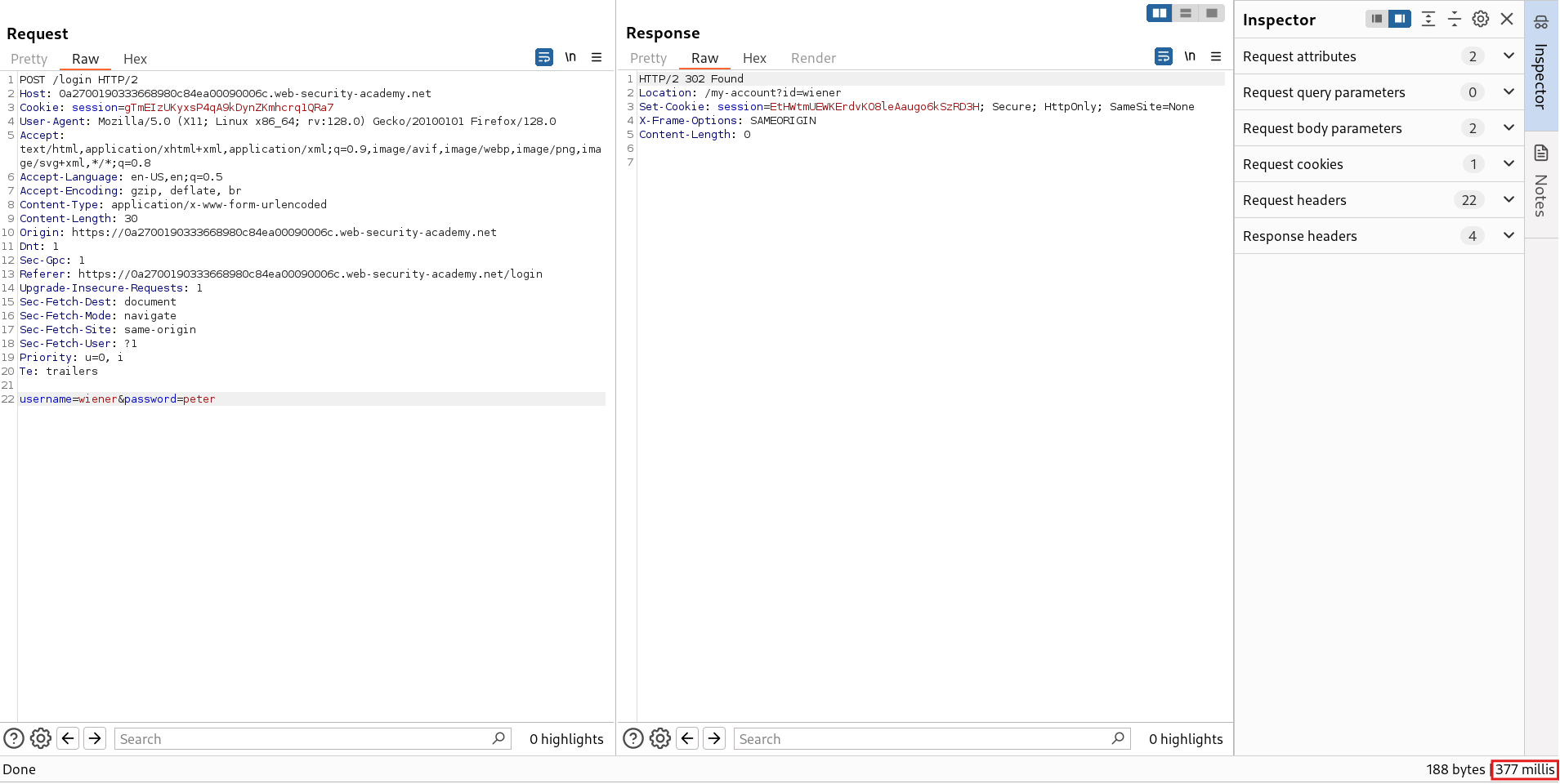
Task: Click the back arrow under the Response panel
Action: (686, 738)
